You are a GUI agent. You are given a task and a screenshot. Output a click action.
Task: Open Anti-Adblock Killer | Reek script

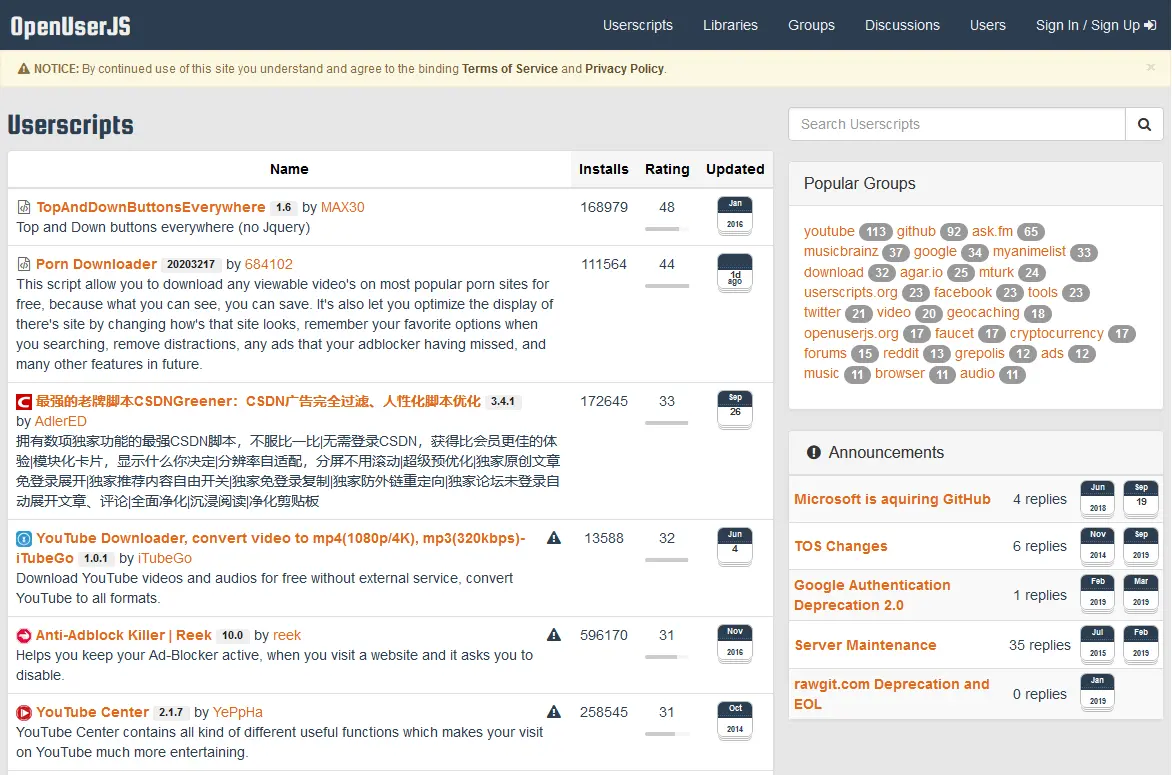[123, 635]
